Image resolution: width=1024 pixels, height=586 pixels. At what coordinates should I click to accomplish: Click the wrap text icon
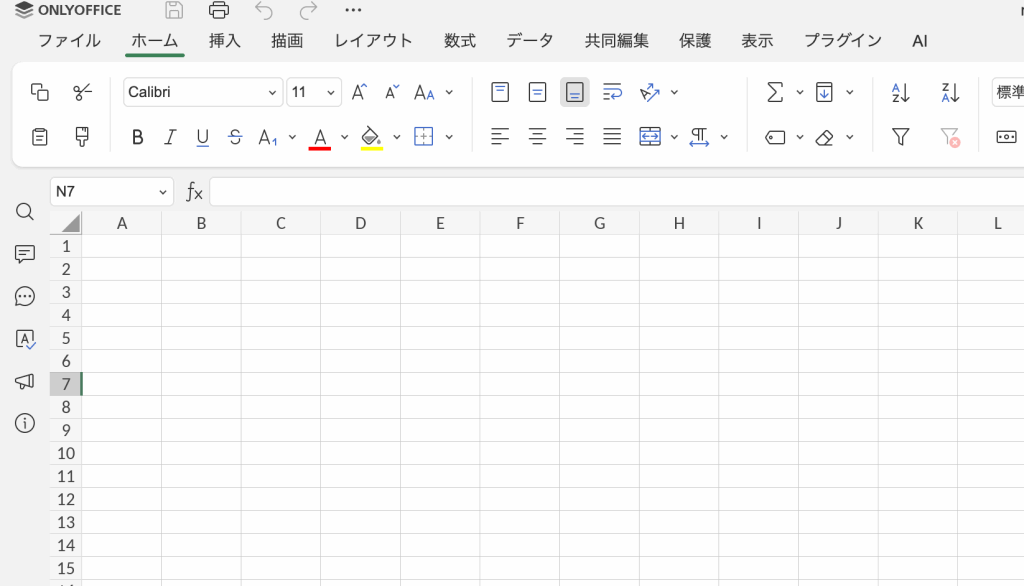pyautogui.click(x=612, y=92)
